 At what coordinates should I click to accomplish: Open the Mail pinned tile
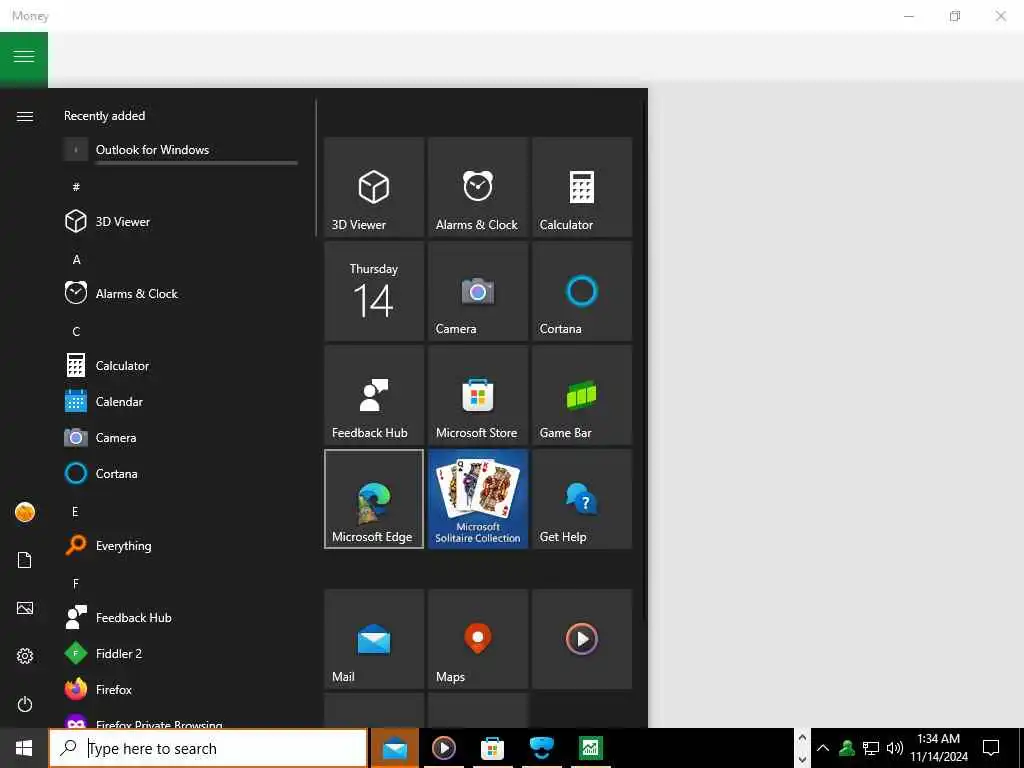tap(374, 639)
